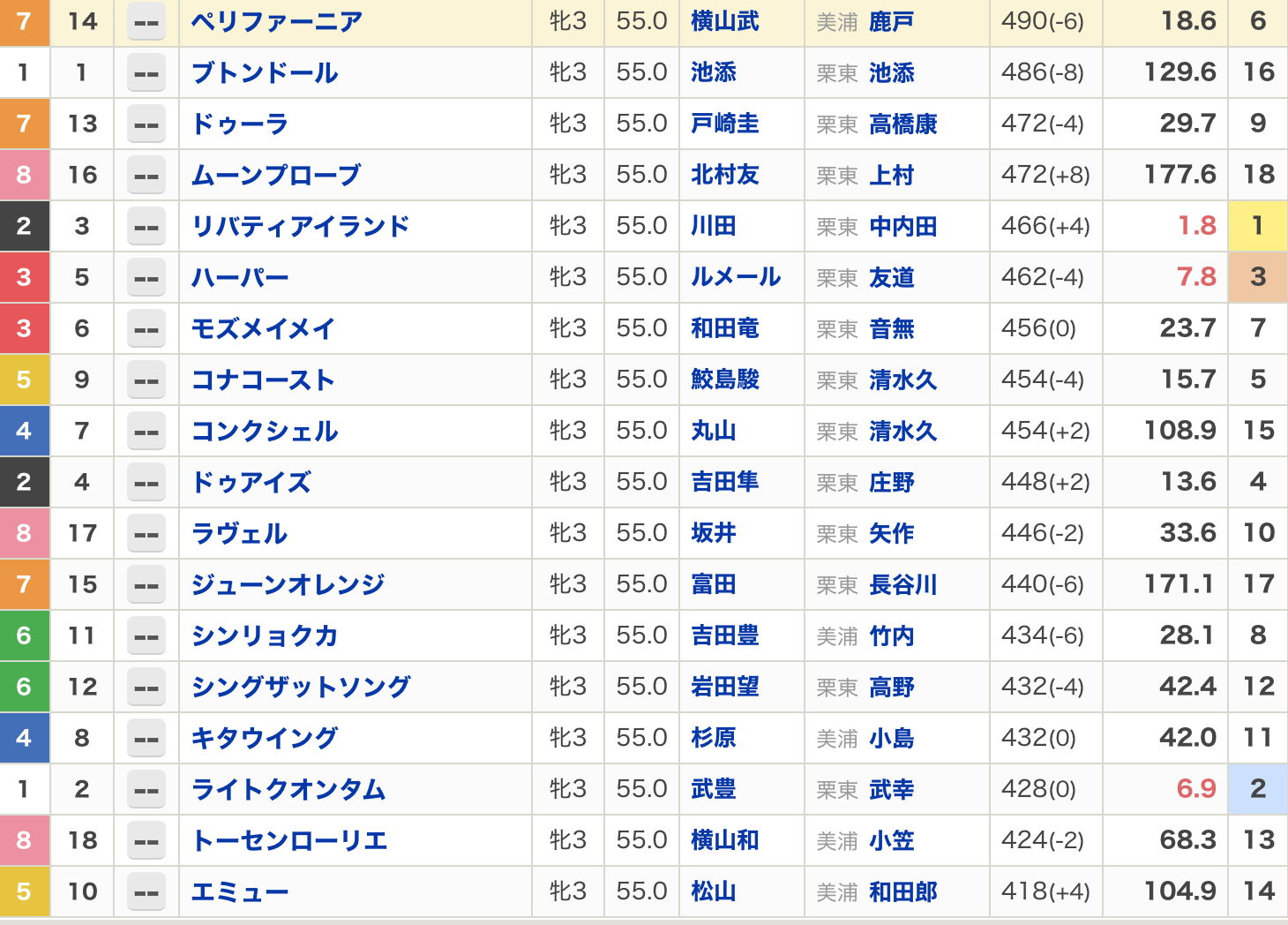Open jockey 武豊's profile
Screen dimensions: 1288x925
point(713,789)
